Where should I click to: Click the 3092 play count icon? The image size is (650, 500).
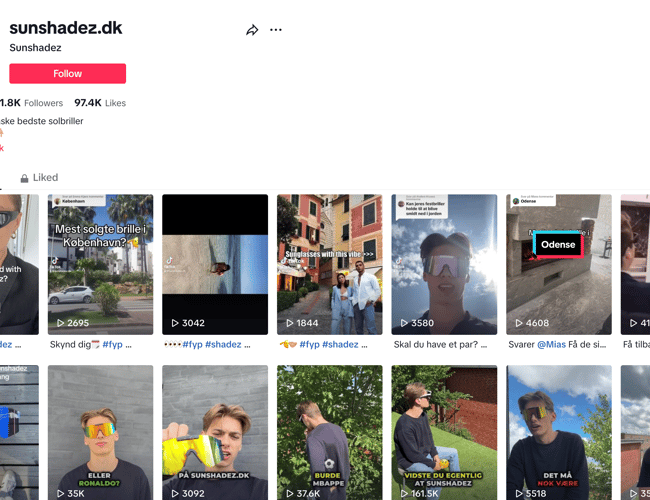click(175, 493)
